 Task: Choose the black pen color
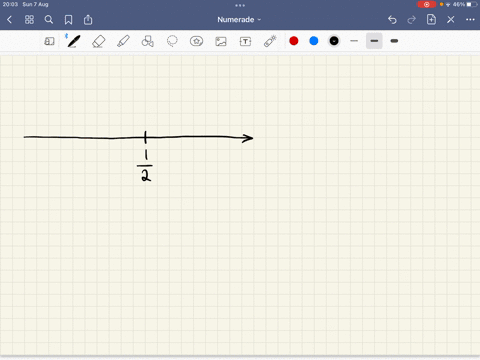point(334,41)
